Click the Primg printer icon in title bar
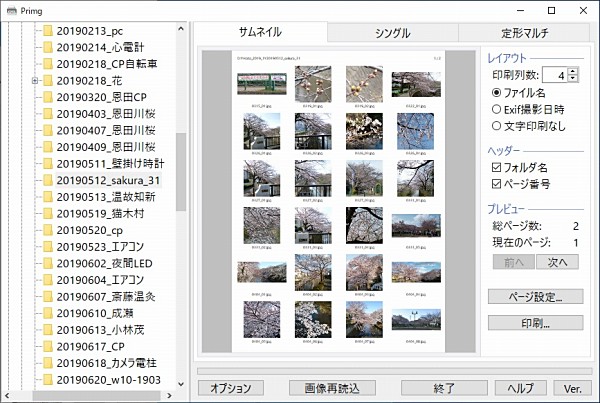Image resolution: width=600 pixels, height=403 pixels. click(x=12, y=10)
